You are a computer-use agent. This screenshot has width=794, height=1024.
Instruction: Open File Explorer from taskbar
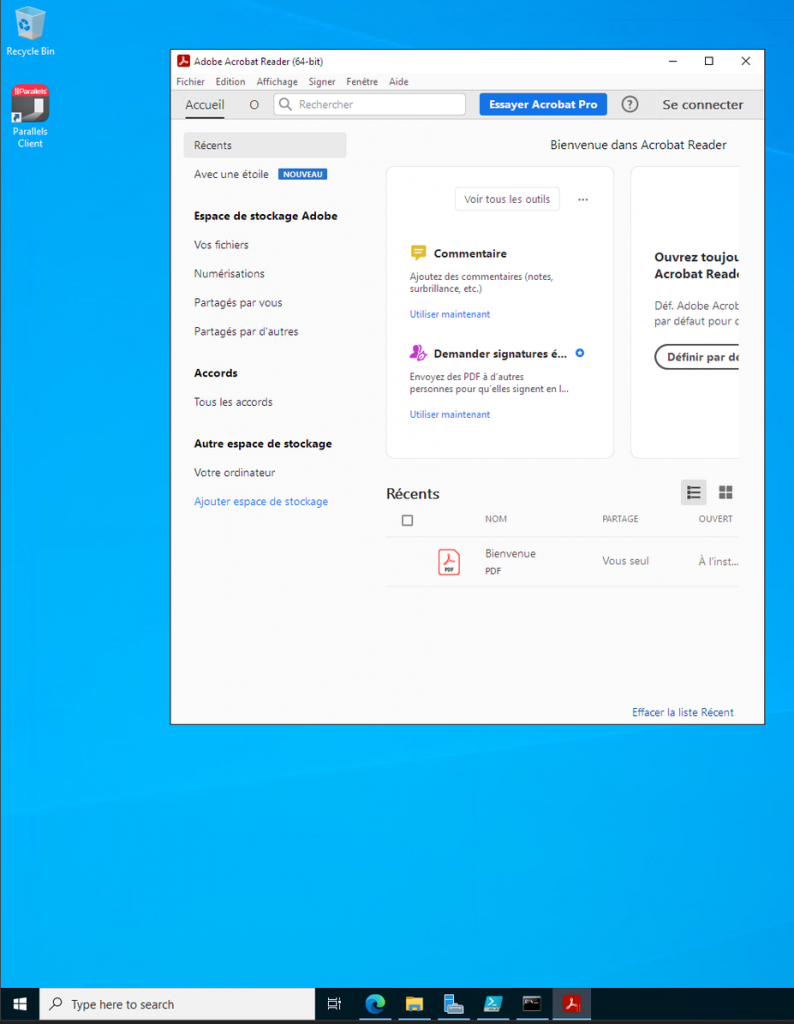click(414, 1004)
